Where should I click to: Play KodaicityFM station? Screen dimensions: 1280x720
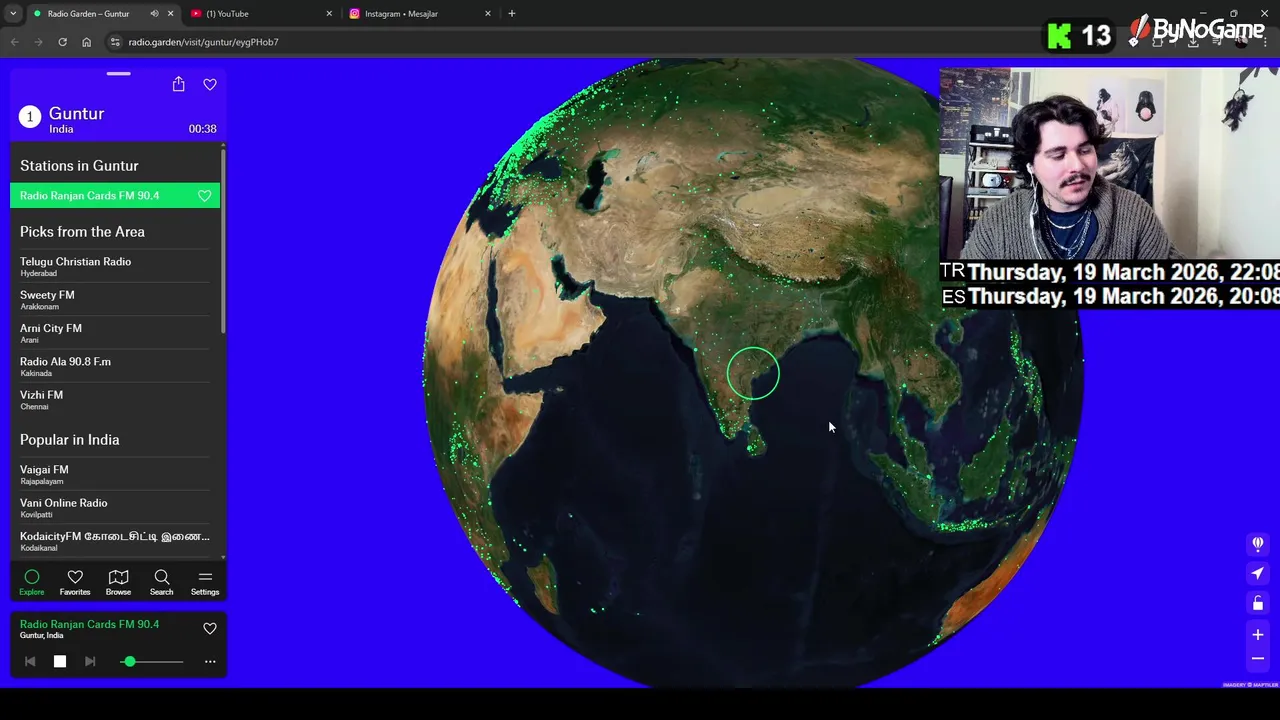115,541
